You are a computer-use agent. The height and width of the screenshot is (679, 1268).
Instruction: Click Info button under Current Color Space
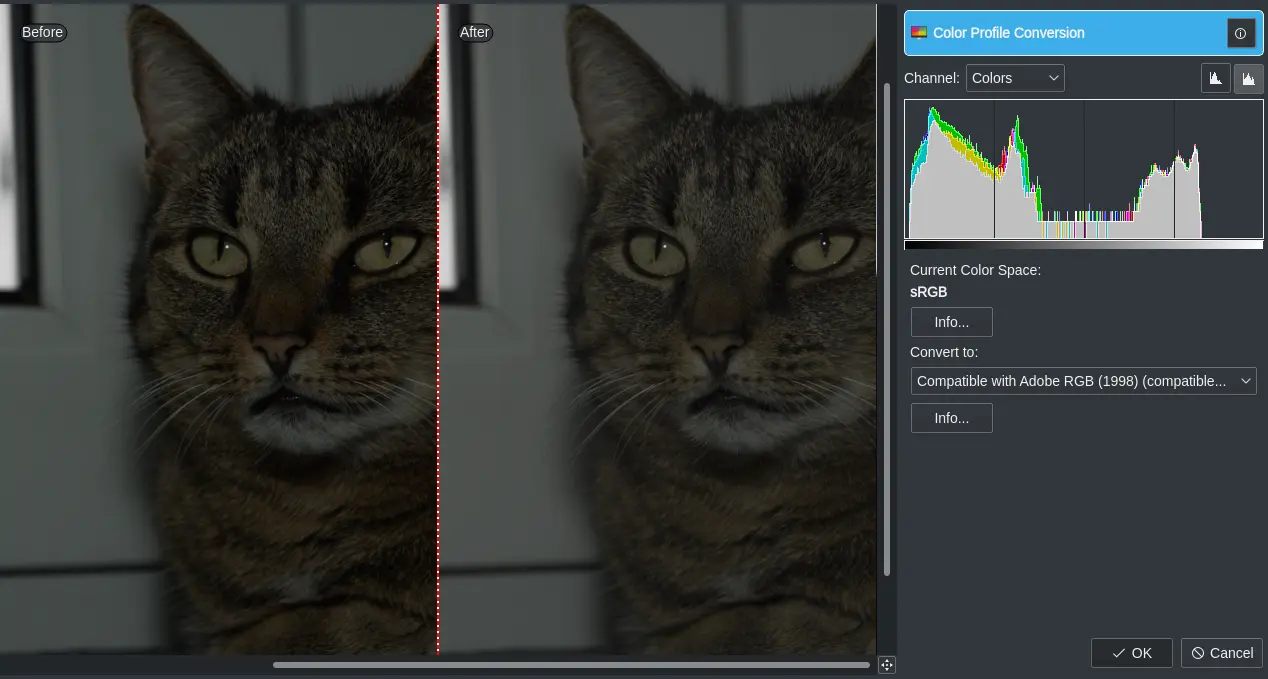pos(951,321)
